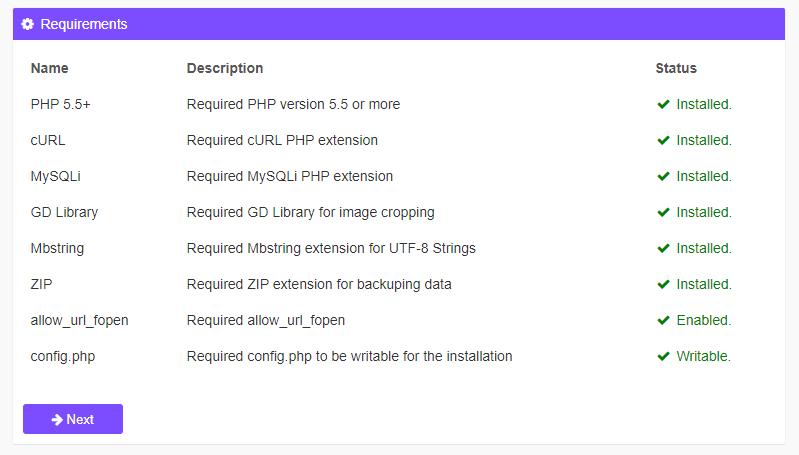Click the allow_url_fopen Enabled checkmark icon
The height and width of the screenshot is (455, 799).
point(663,320)
